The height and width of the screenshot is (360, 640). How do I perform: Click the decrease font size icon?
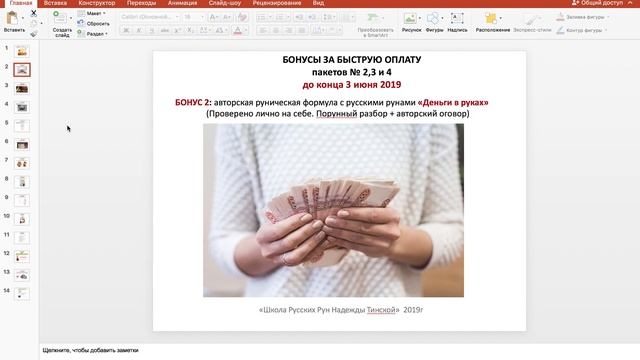[x=227, y=17]
